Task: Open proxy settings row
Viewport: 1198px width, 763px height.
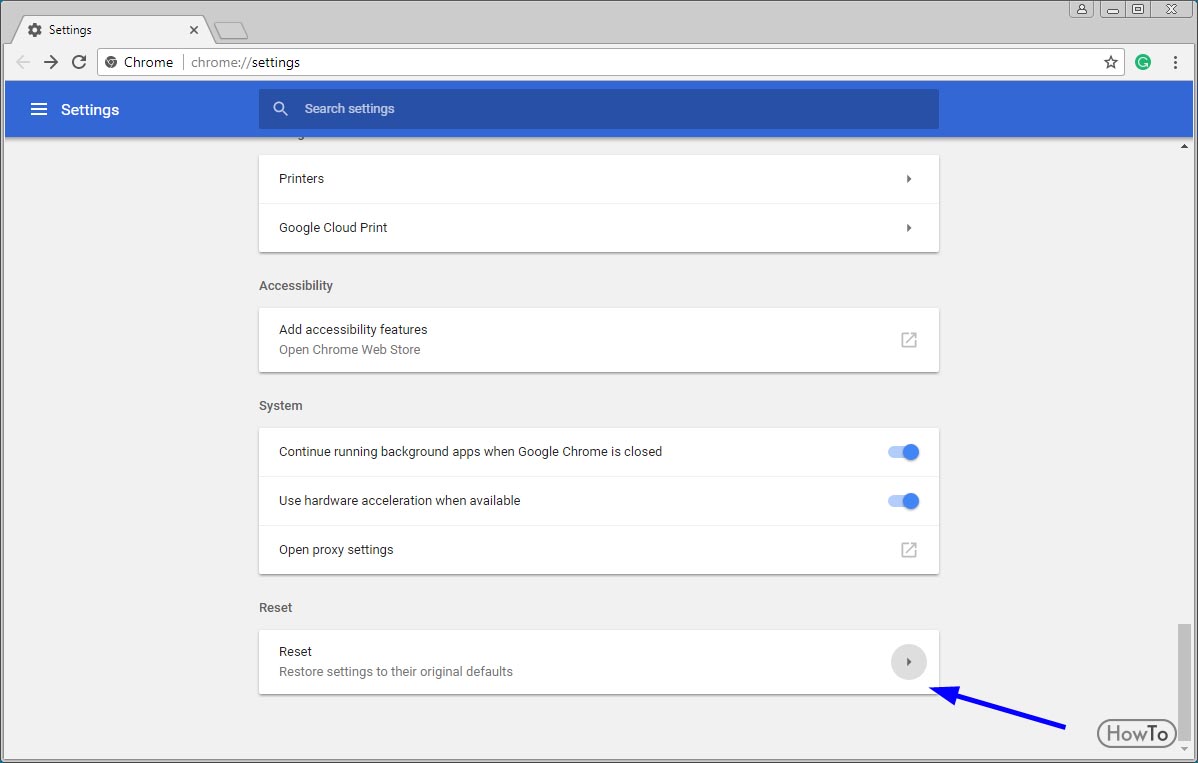Action: [598, 550]
